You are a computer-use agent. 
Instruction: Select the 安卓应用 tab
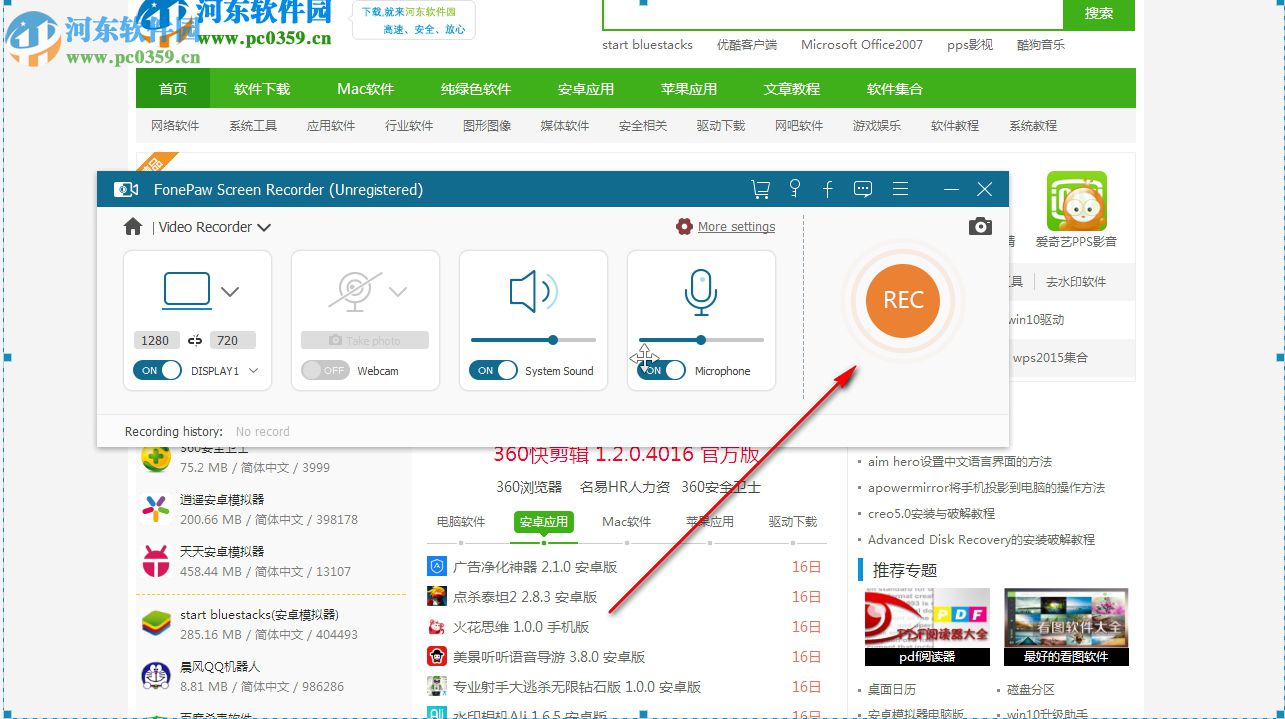click(x=544, y=521)
